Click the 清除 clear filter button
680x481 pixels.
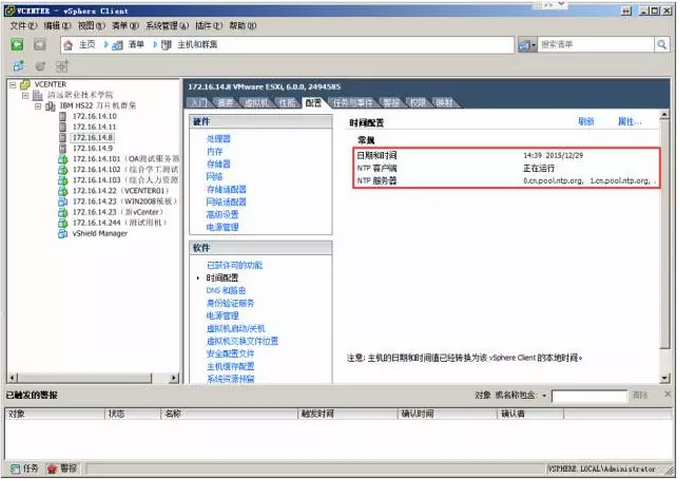click(x=640, y=396)
